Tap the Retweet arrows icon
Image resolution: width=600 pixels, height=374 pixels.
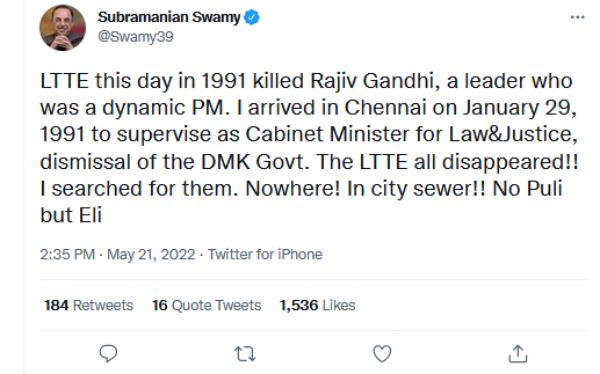[x=245, y=354]
